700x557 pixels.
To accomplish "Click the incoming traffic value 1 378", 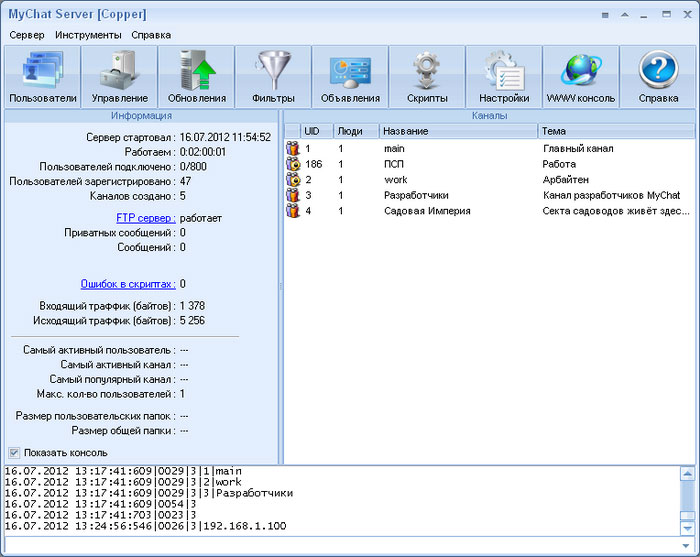I will (x=192, y=306).
